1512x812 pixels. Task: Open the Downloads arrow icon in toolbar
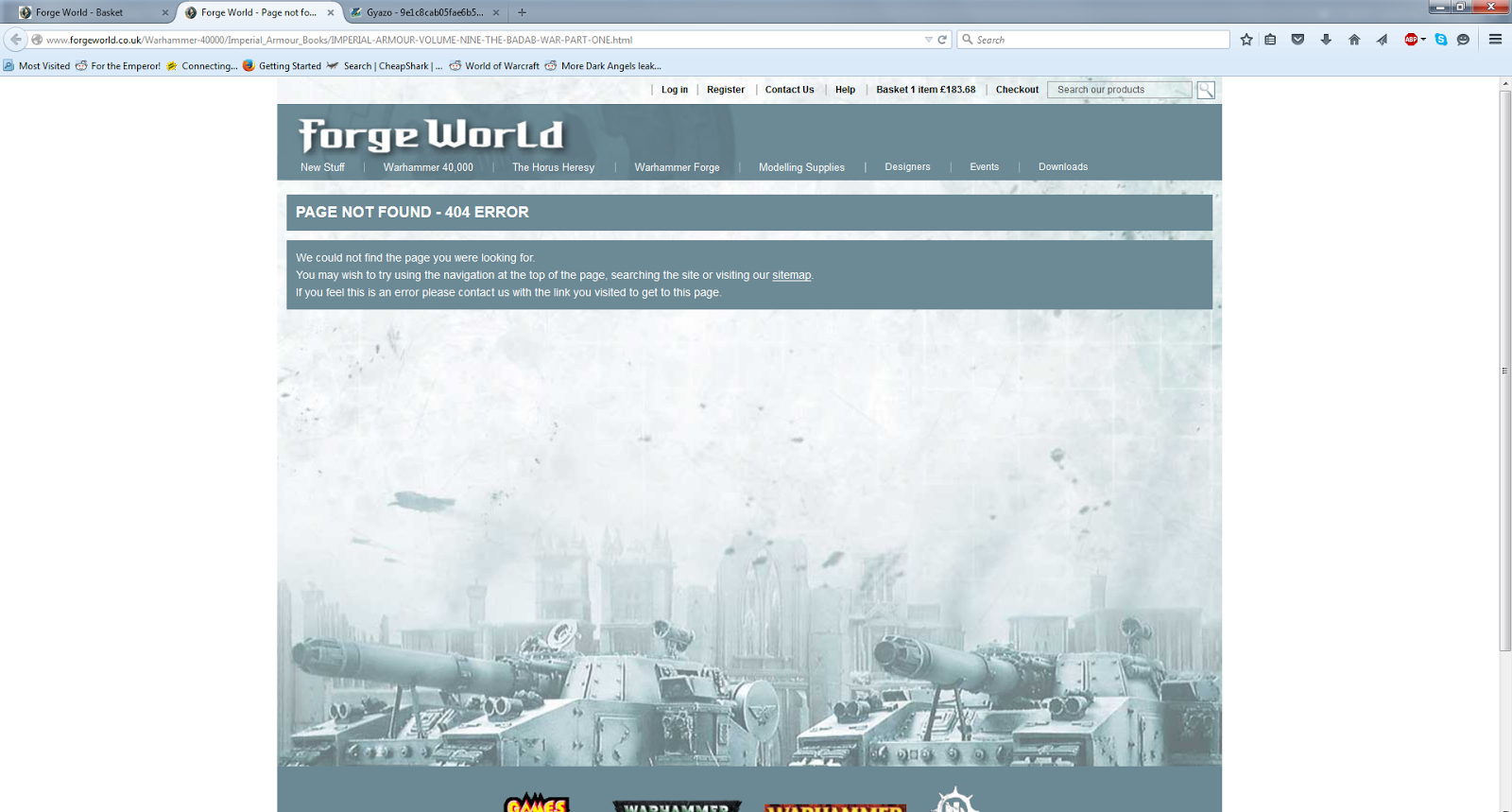pos(1326,40)
